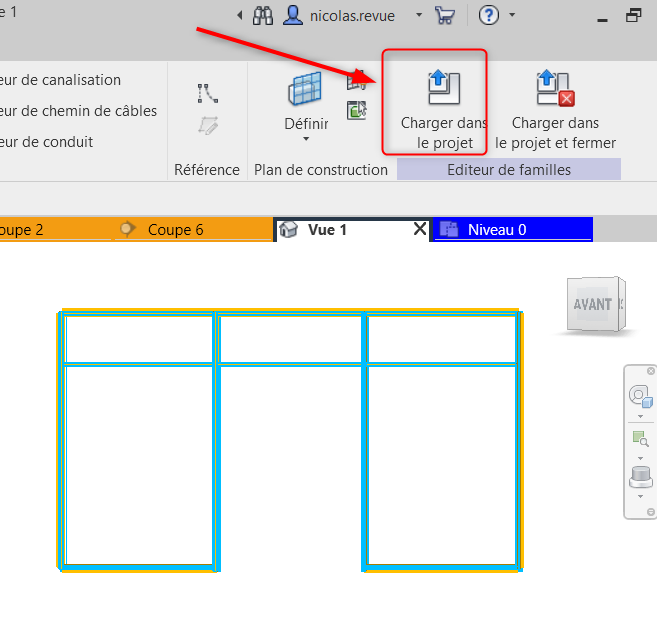Click the work plane viewer icon
The height and width of the screenshot is (620, 657).
[x=357, y=111]
